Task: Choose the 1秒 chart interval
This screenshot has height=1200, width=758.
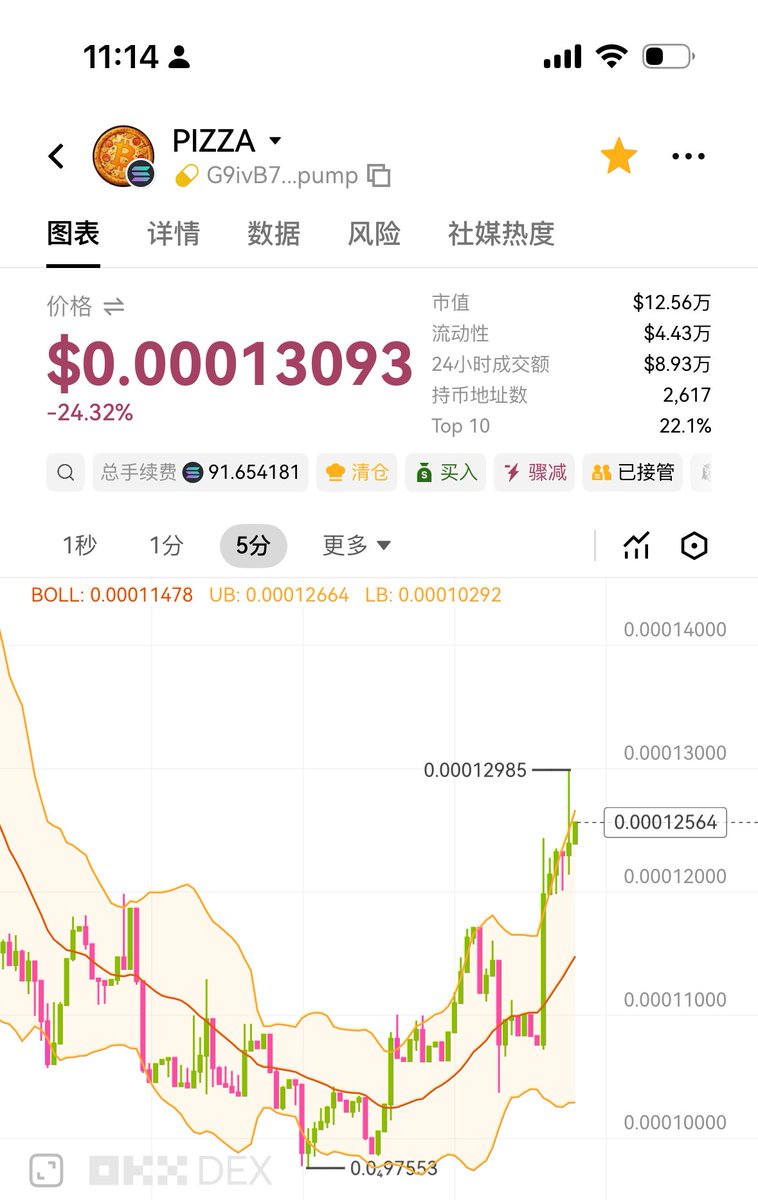Action: (x=80, y=545)
